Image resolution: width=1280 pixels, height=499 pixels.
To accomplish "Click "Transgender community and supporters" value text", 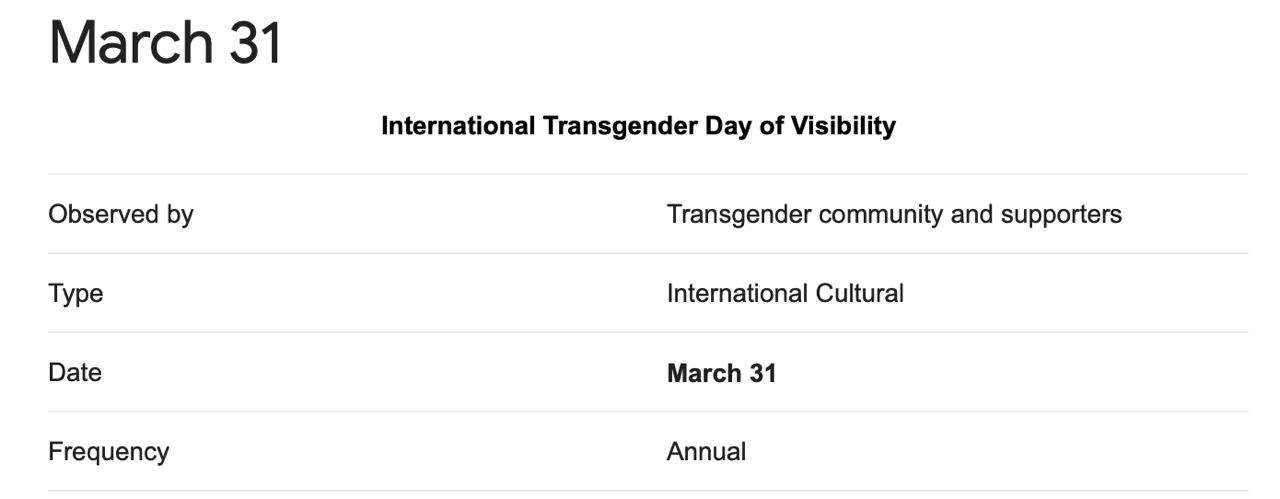I will (x=894, y=214).
